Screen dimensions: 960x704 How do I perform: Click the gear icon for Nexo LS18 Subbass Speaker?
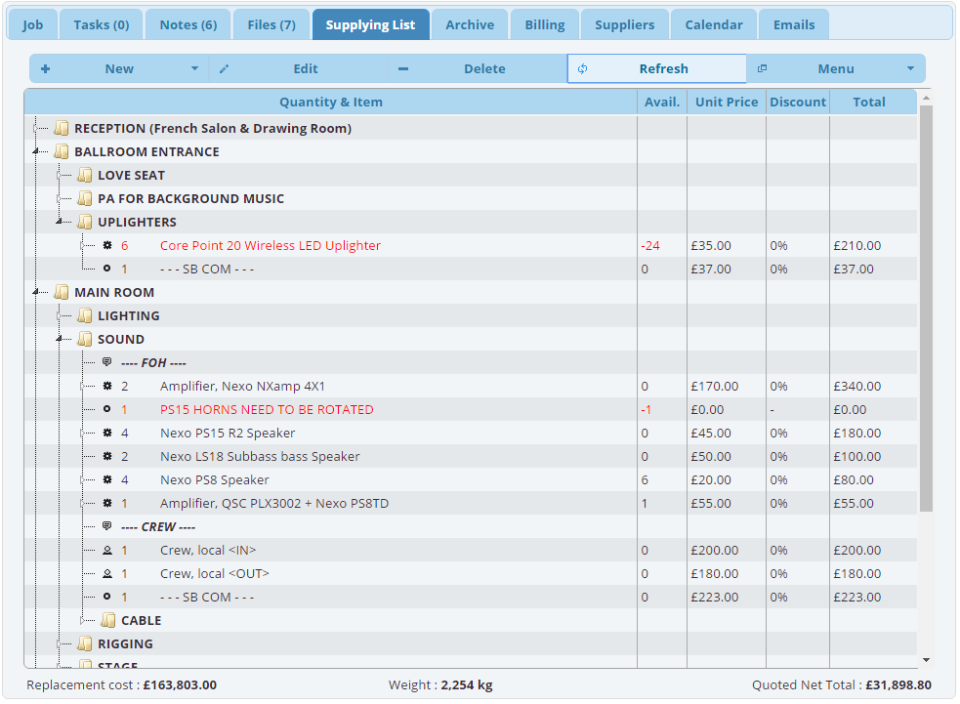(107, 456)
